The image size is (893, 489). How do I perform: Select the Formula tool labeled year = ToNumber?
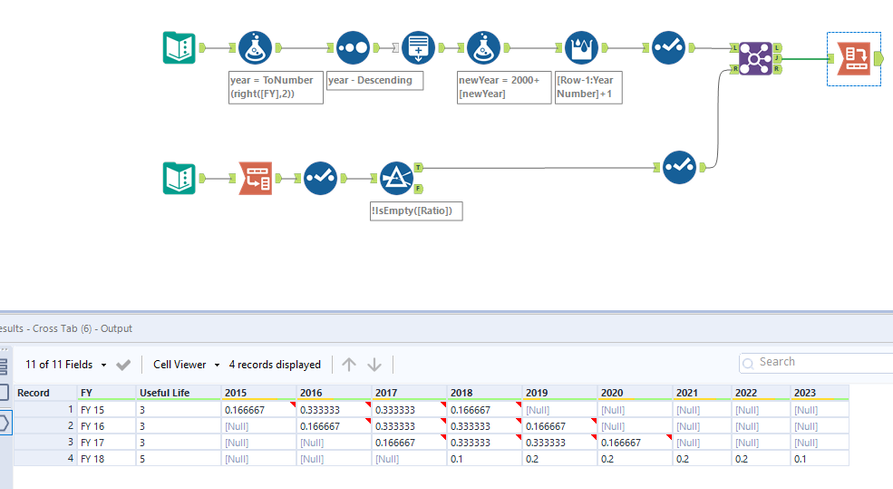coord(255,48)
